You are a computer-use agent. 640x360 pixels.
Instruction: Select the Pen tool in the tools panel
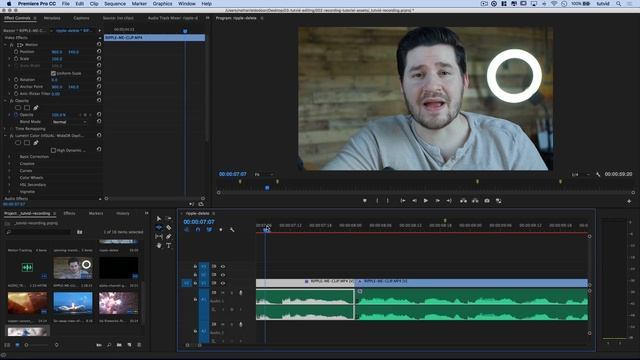click(169, 237)
